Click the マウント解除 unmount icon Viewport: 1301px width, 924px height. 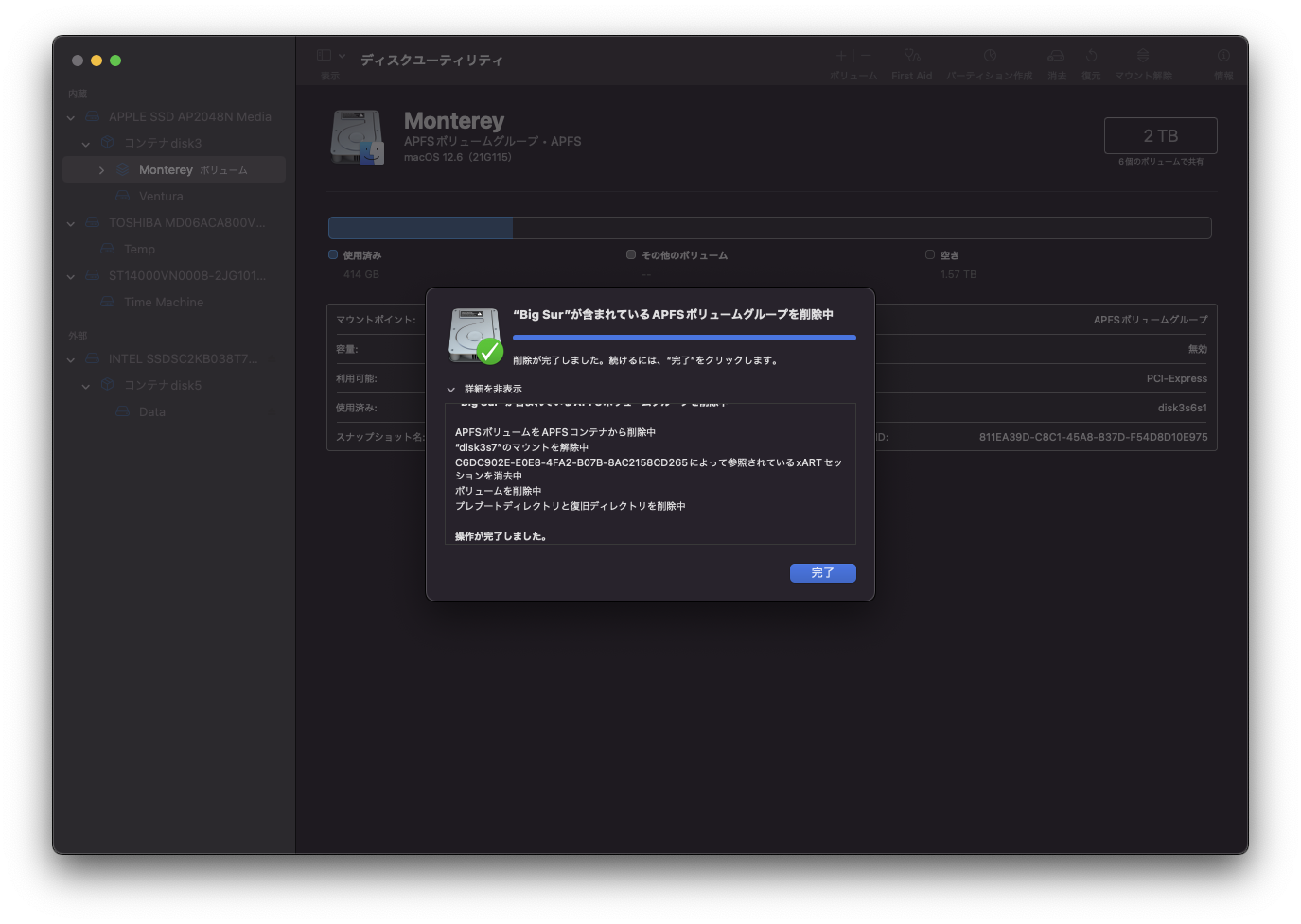1143,56
